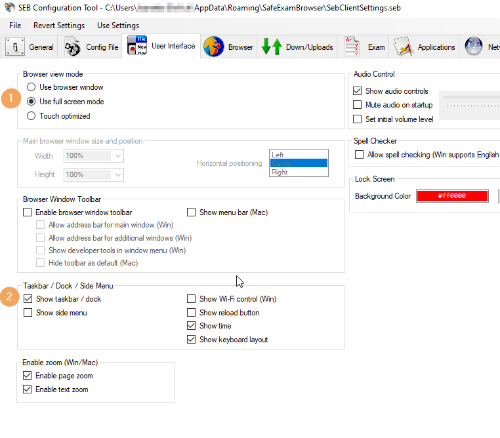Viewport: 500px width, 438px height.
Task: Choose Left in Horizontal positioning list
Action: click(x=299, y=155)
